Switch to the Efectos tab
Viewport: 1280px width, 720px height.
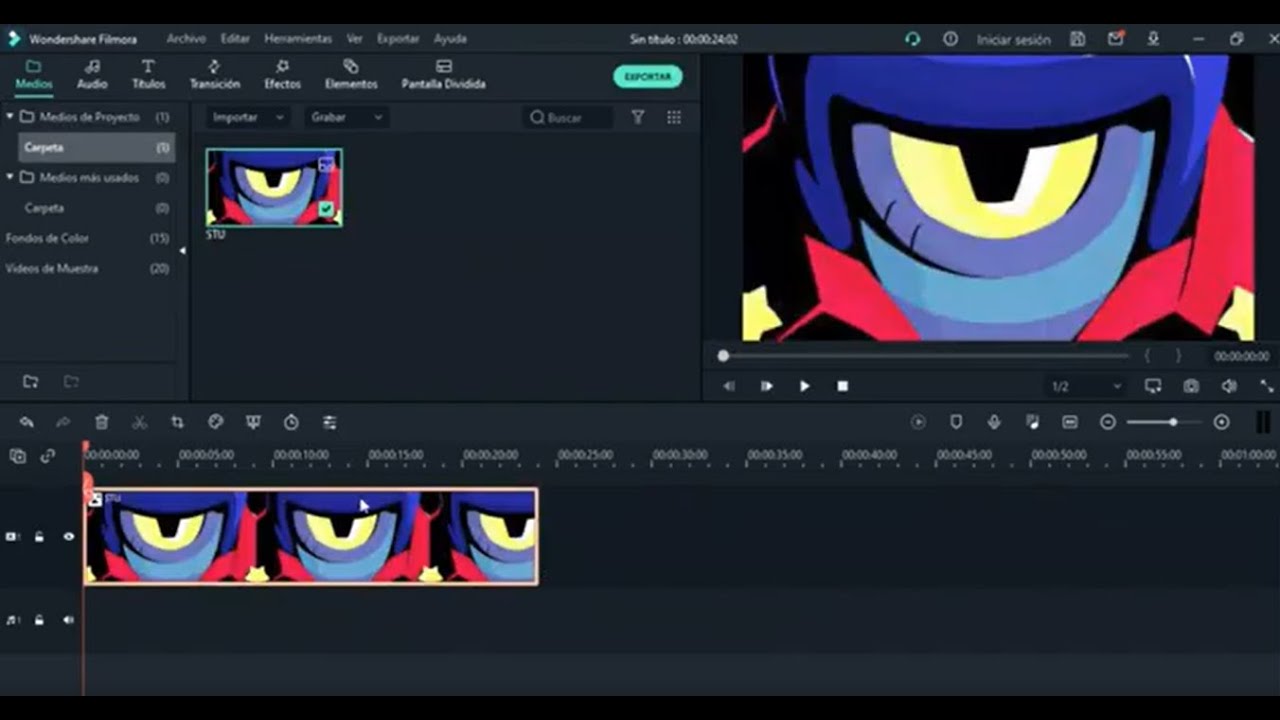[282, 75]
